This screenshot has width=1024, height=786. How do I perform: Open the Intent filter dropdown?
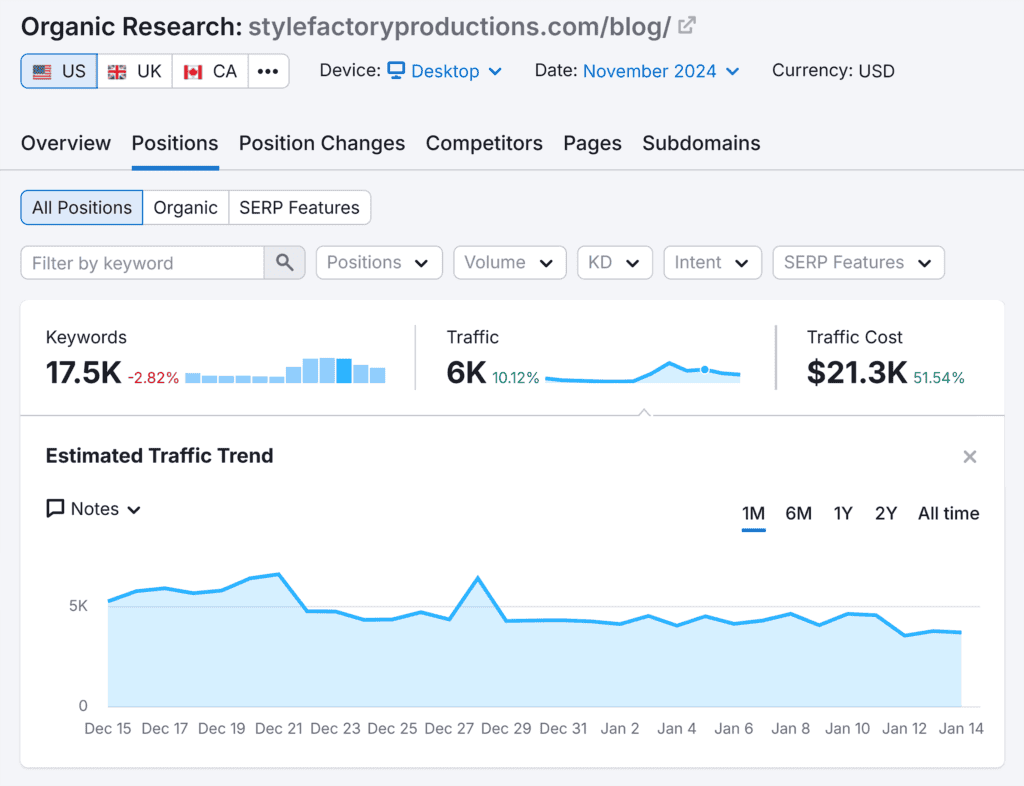pos(712,262)
